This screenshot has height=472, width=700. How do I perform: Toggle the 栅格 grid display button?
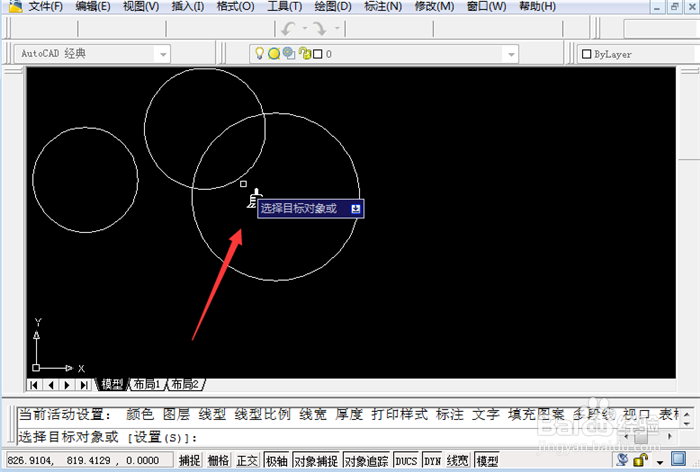(x=218, y=460)
